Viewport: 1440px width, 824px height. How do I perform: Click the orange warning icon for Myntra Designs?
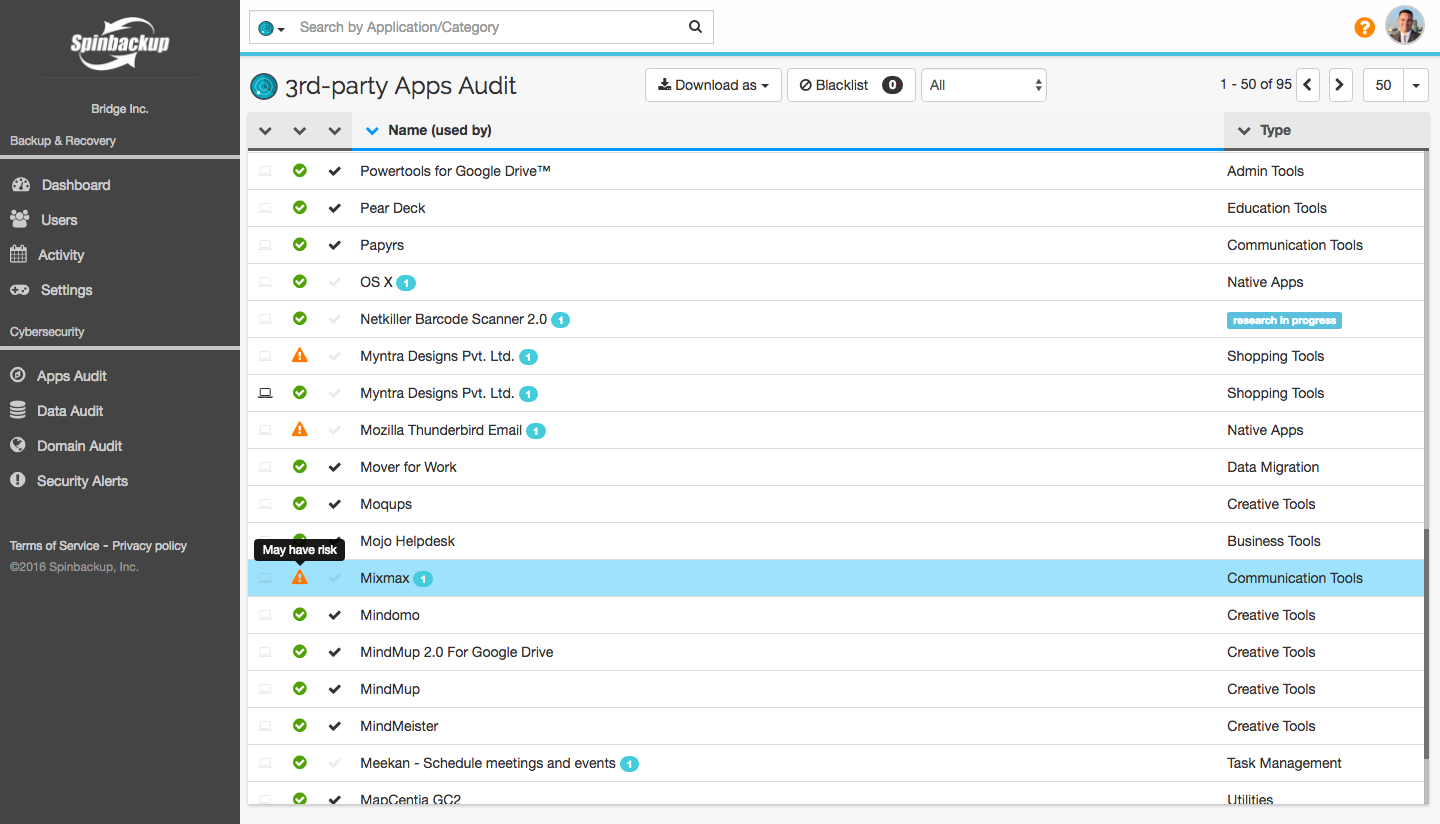300,356
